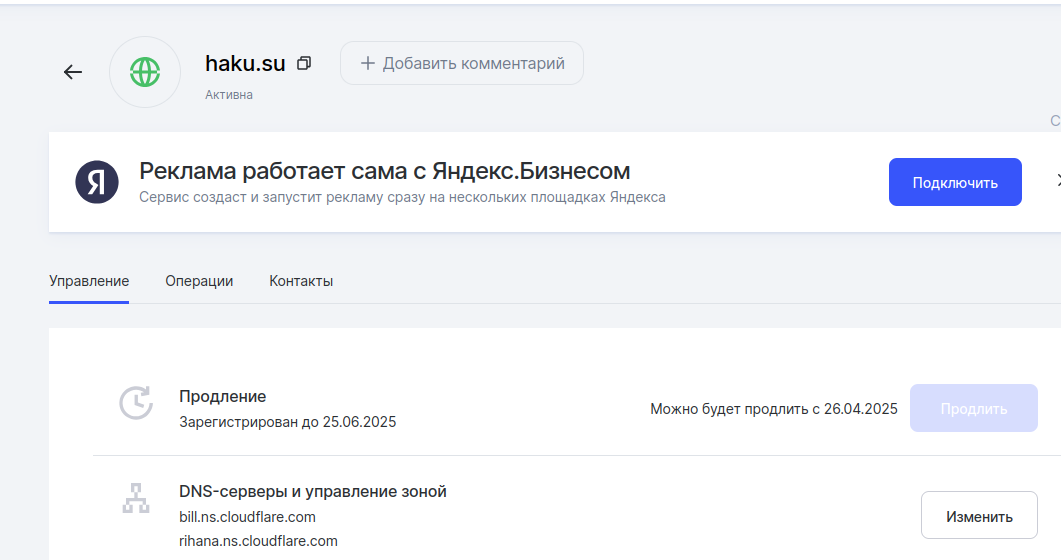Viewport: 1061px width, 560px height.
Task: Select the Управление tab
Action: [x=89, y=281]
